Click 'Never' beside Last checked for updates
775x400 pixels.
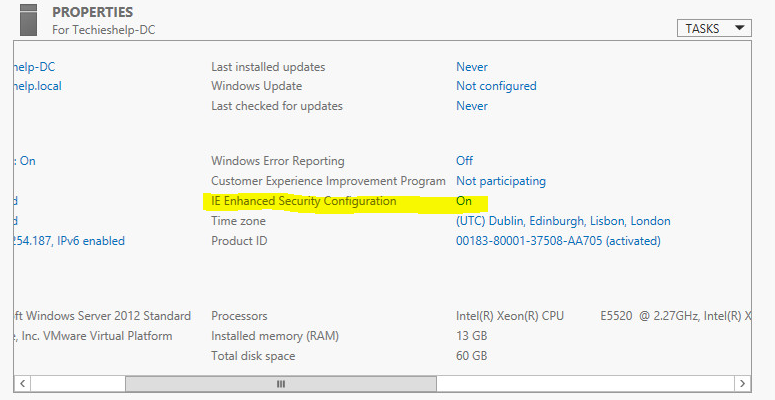(x=472, y=106)
